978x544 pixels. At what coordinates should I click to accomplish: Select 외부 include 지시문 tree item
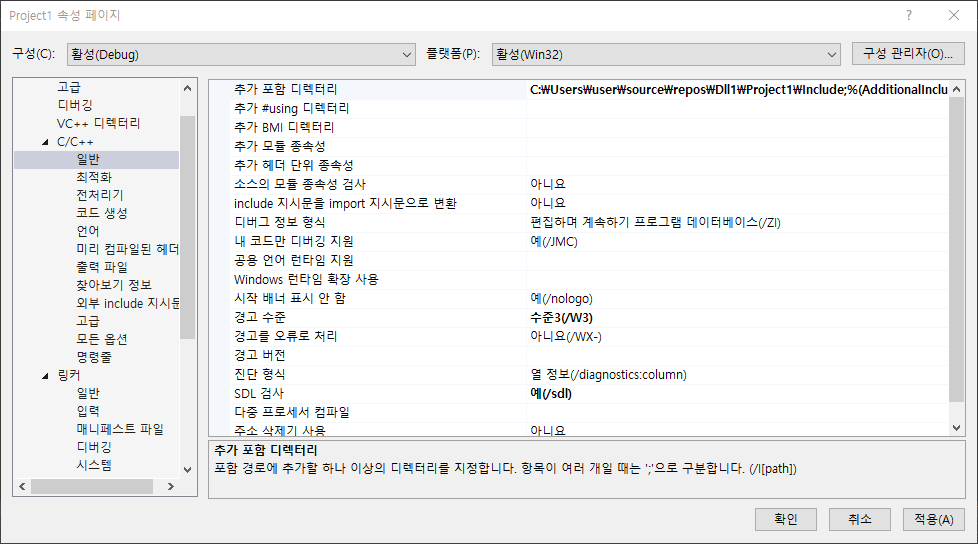[127, 303]
